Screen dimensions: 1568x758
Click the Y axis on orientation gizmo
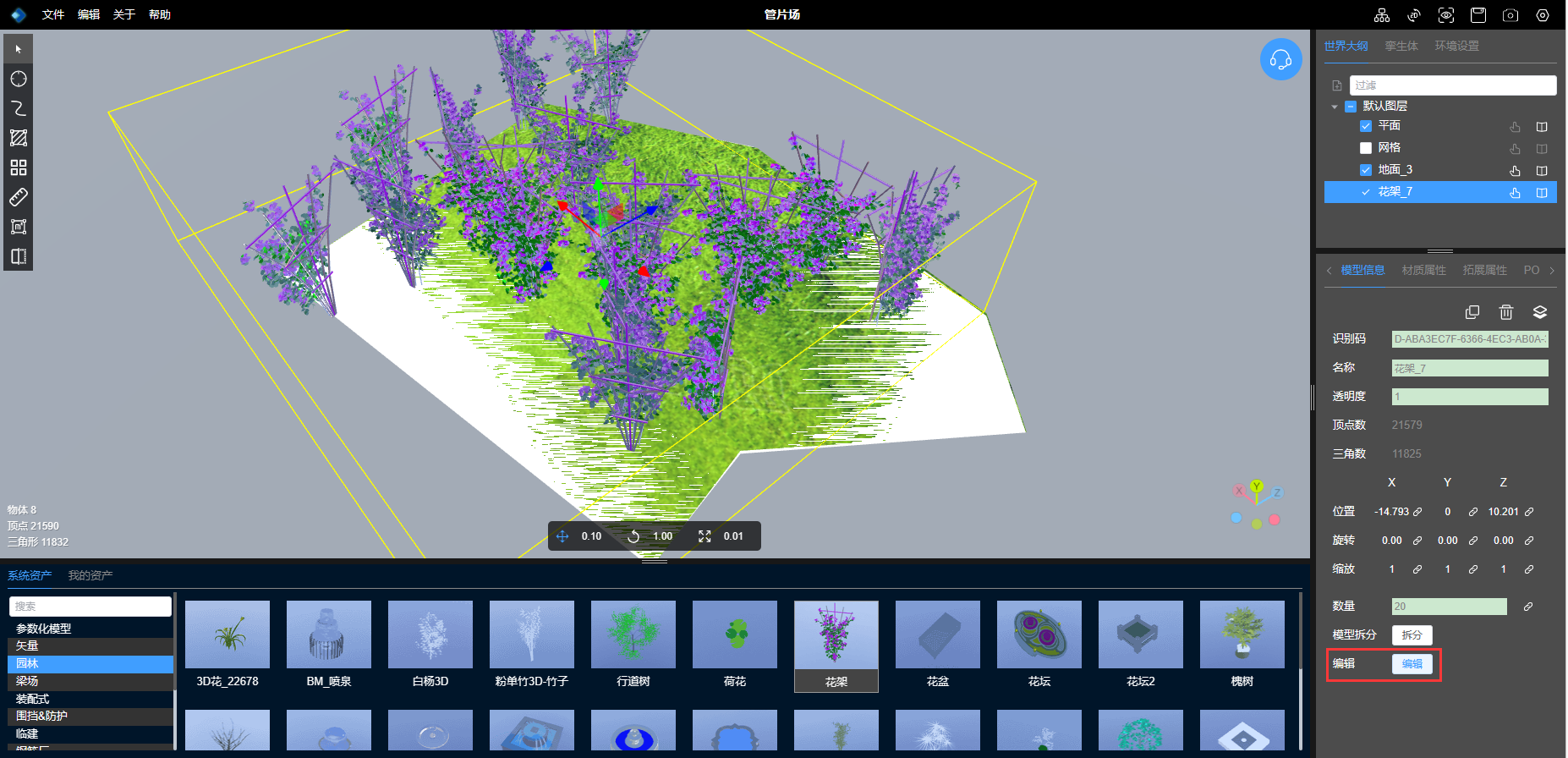tap(1257, 486)
